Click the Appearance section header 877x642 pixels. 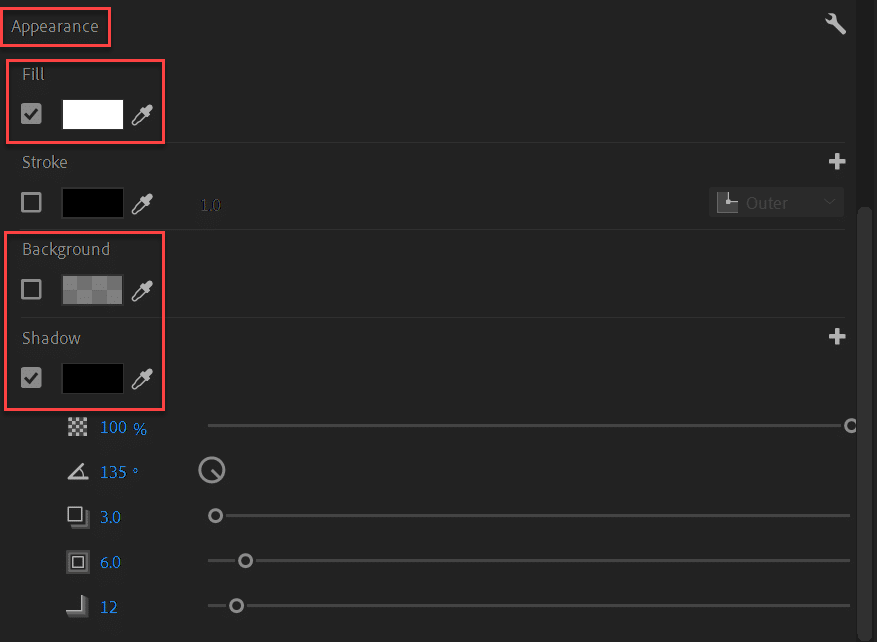click(55, 26)
